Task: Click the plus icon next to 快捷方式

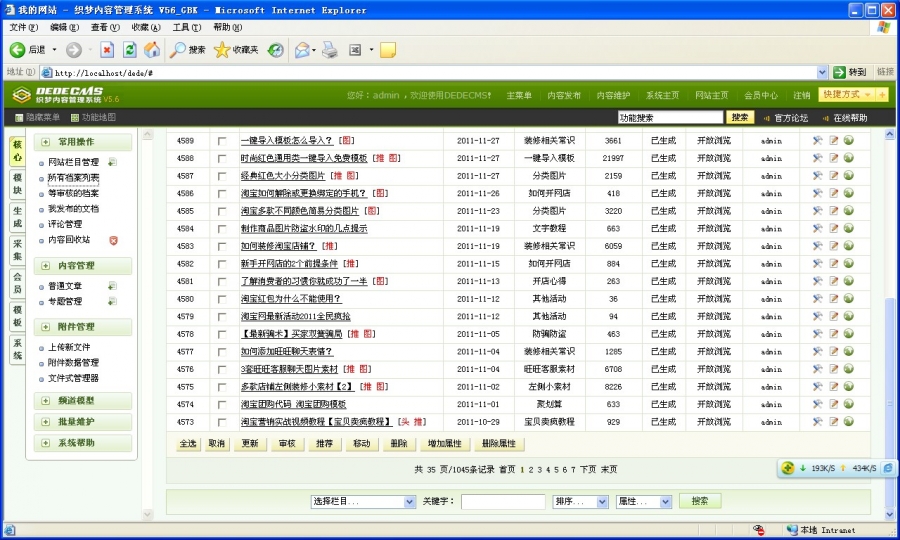Action: pyautogui.click(x=882, y=95)
